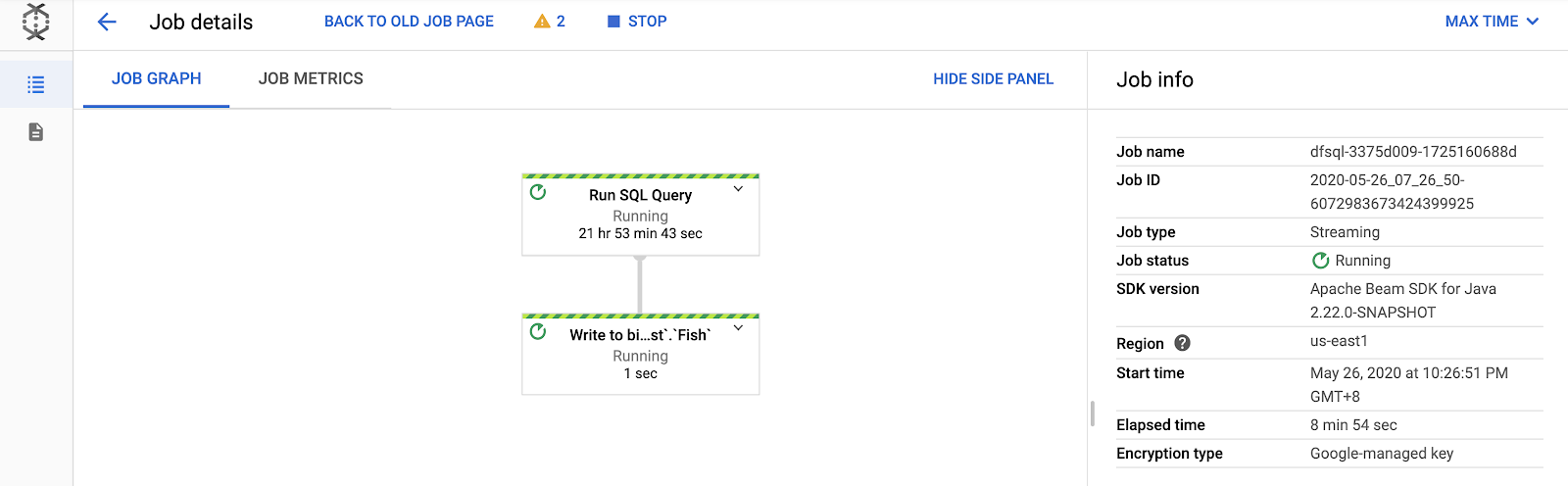Open the document sidebar icon
This screenshot has height=486, width=1568.
point(36,132)
